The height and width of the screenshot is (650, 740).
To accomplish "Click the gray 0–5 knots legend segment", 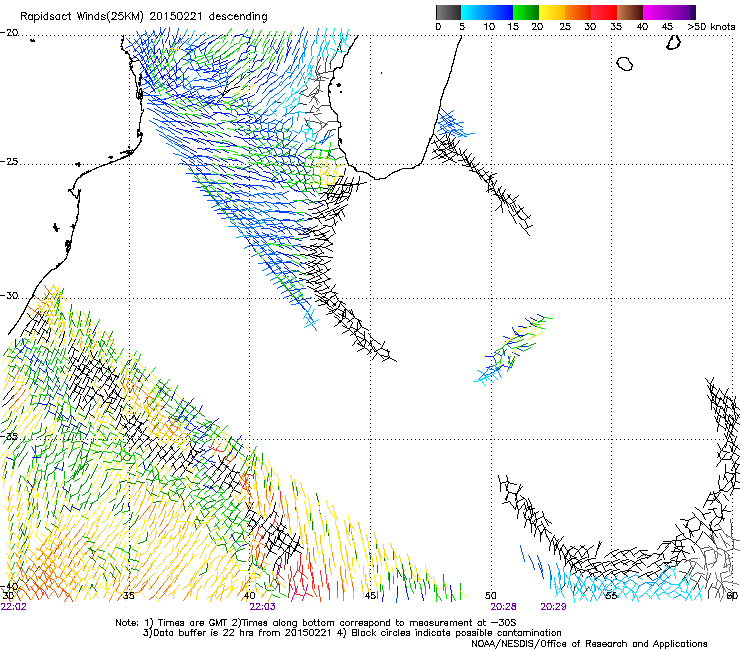I will click(448, 12).
